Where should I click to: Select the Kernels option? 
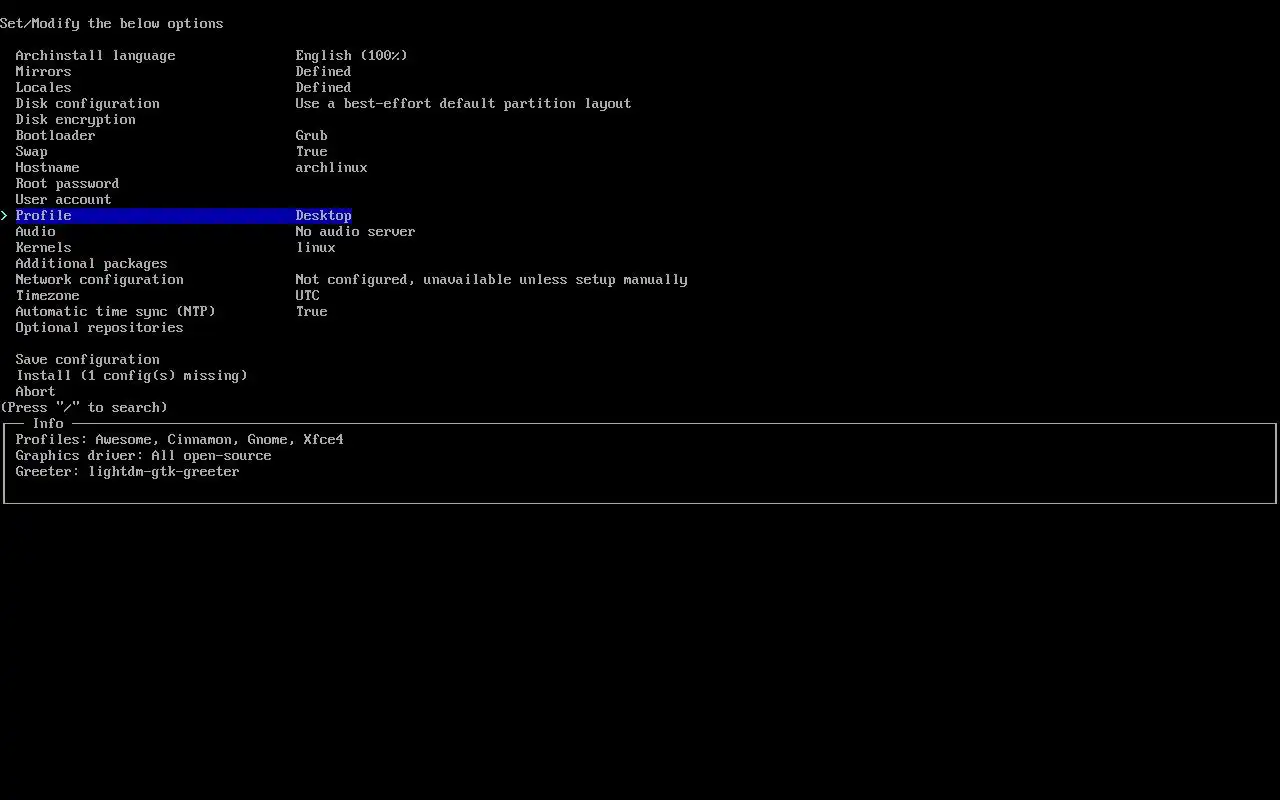(43, 247)
